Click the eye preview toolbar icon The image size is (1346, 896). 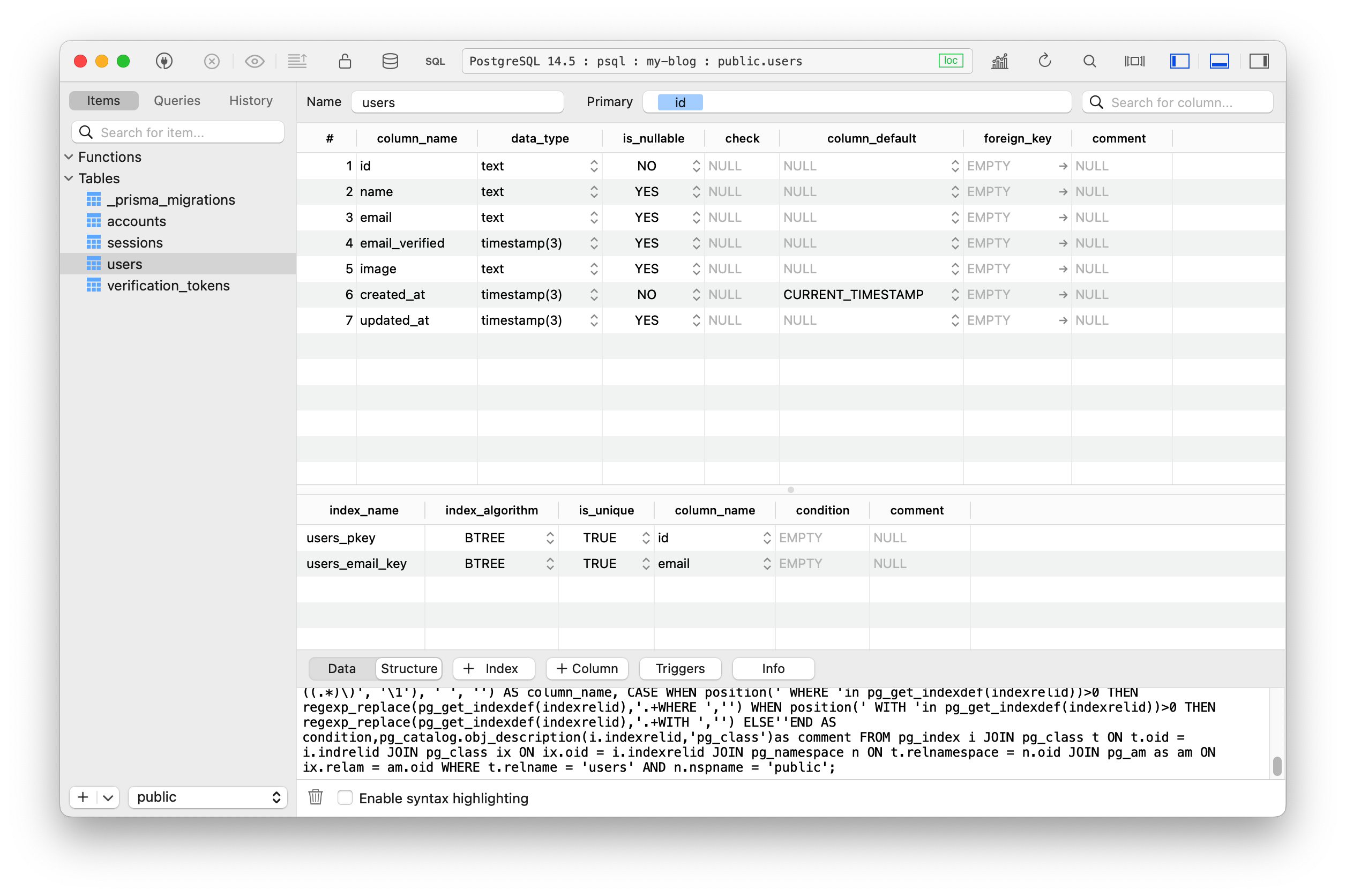click(x=254, y=61)
